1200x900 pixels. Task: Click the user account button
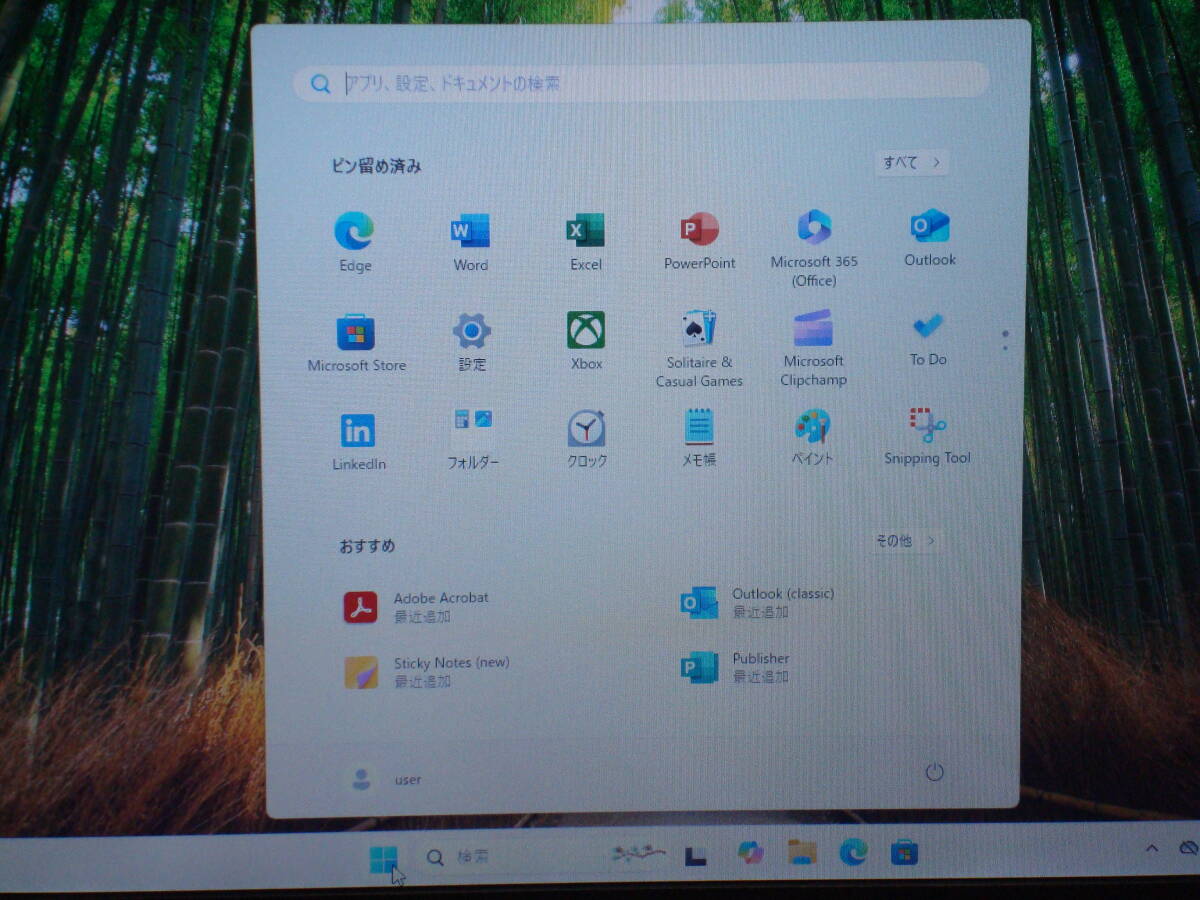tap(384, 779)
